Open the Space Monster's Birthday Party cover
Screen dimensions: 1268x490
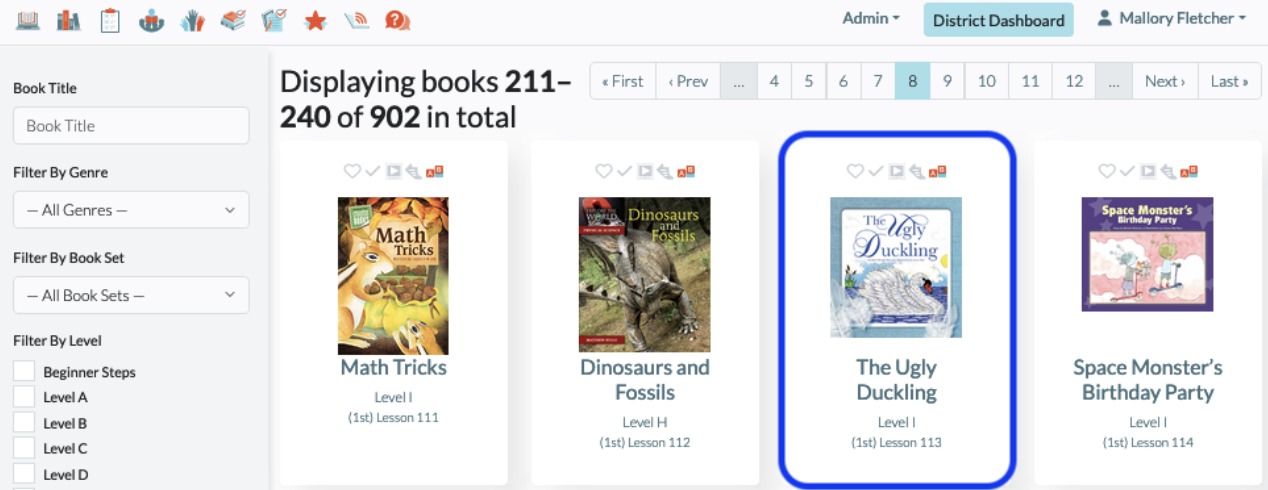click(1148, 254)
